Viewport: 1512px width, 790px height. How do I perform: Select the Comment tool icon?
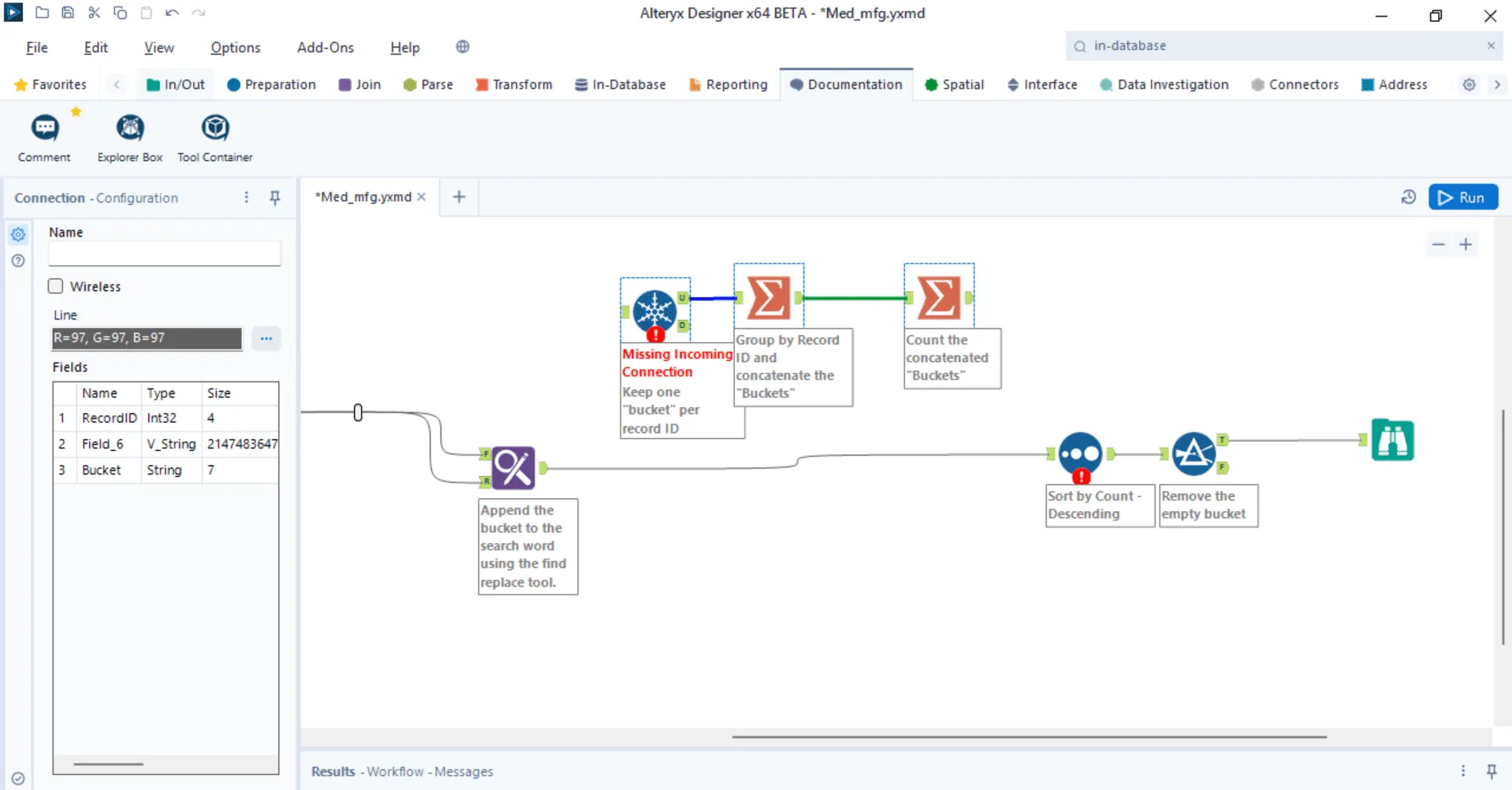(45, 128)
